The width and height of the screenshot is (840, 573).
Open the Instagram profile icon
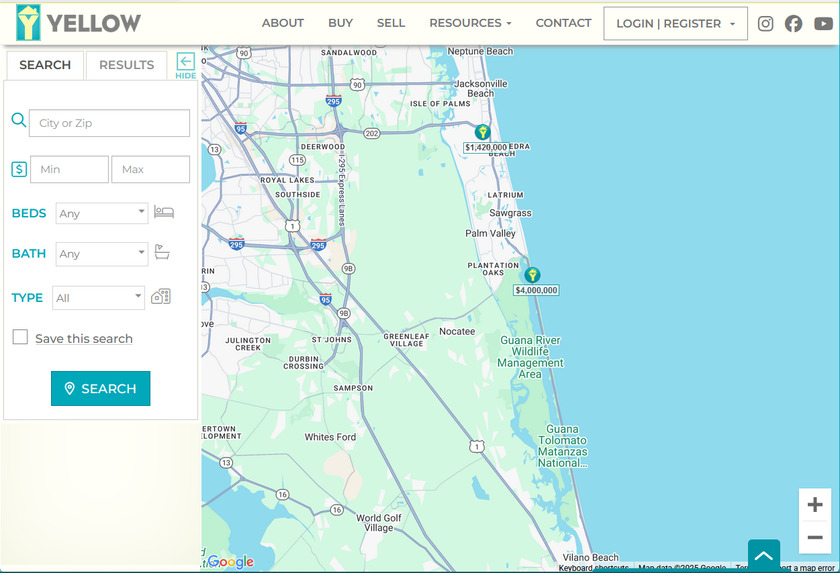click(765, 24)
